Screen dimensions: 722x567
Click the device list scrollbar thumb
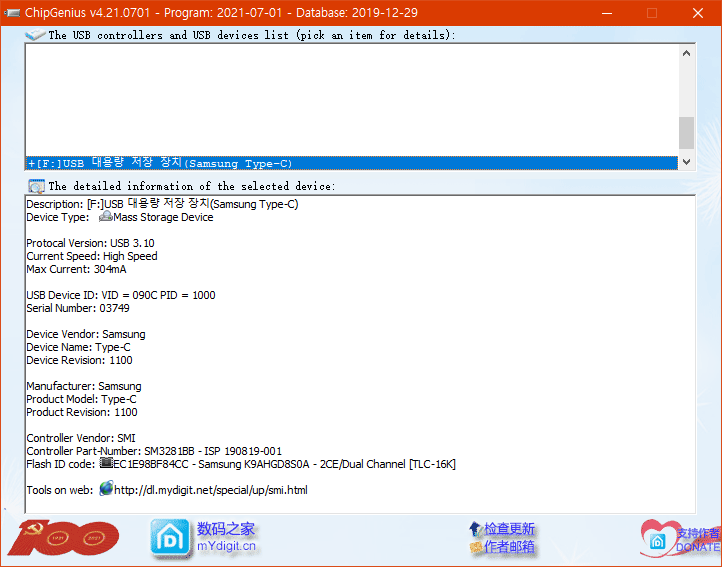pos(686,133)
